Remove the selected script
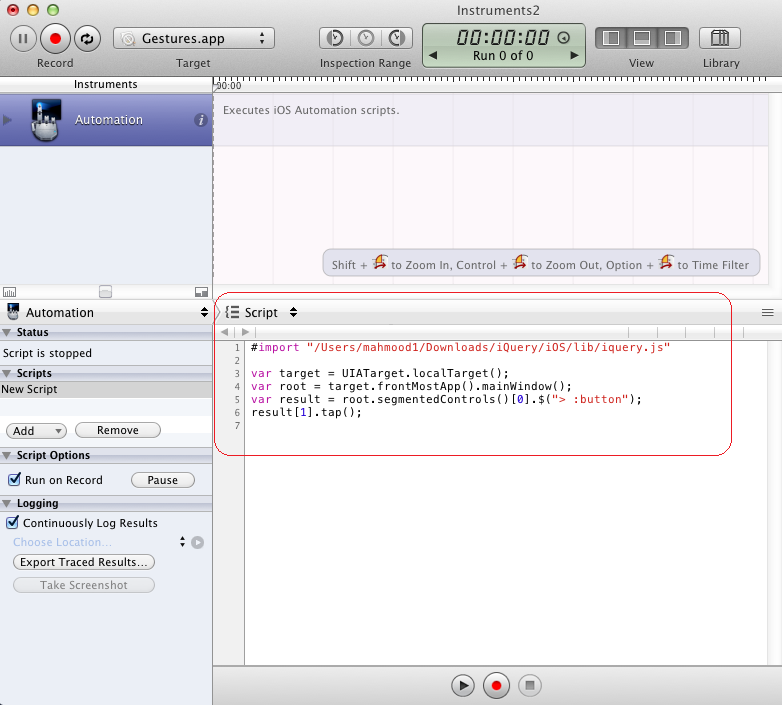This screenshot has height=705, width=782. 118,430
